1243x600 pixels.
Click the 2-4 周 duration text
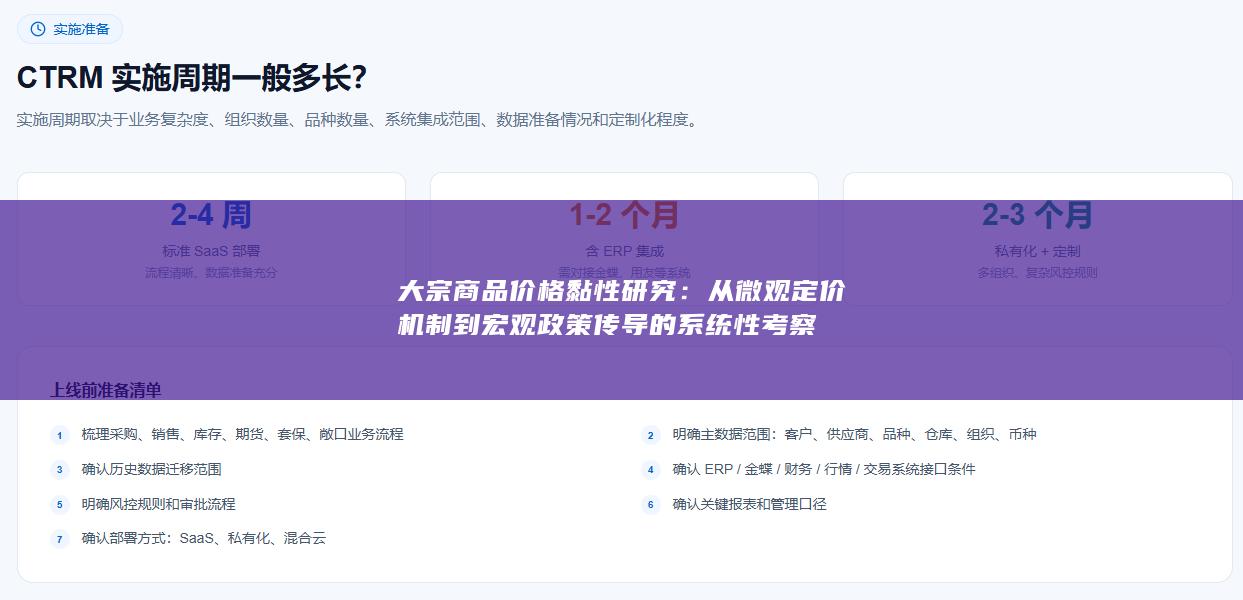[x=211, y=214]
